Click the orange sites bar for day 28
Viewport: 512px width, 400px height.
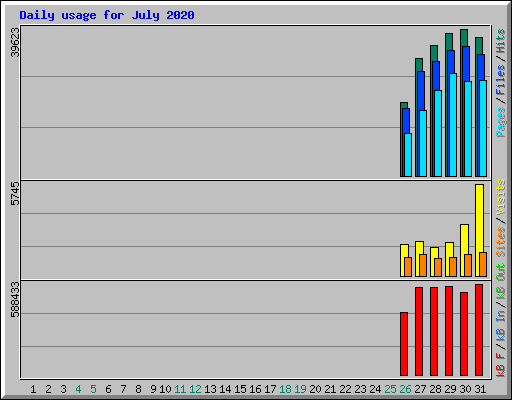[438, 267]
